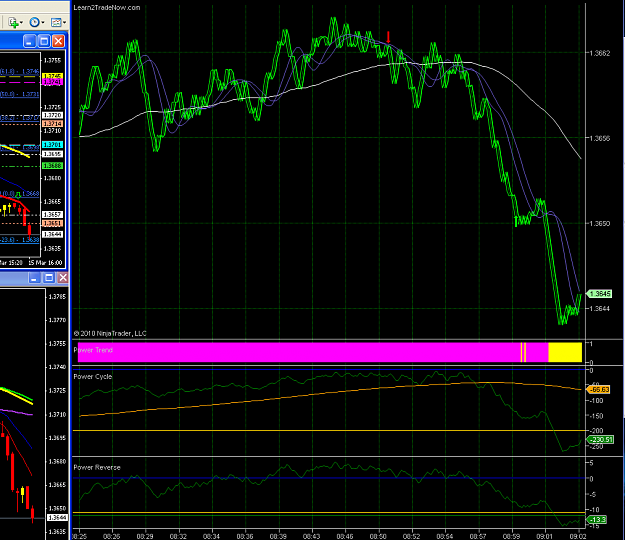Click the 1.3644 tag in upper MetaTrader chart
Viewport: 625px width, 540px height.
pyautogui.click(x=52, y=234)
